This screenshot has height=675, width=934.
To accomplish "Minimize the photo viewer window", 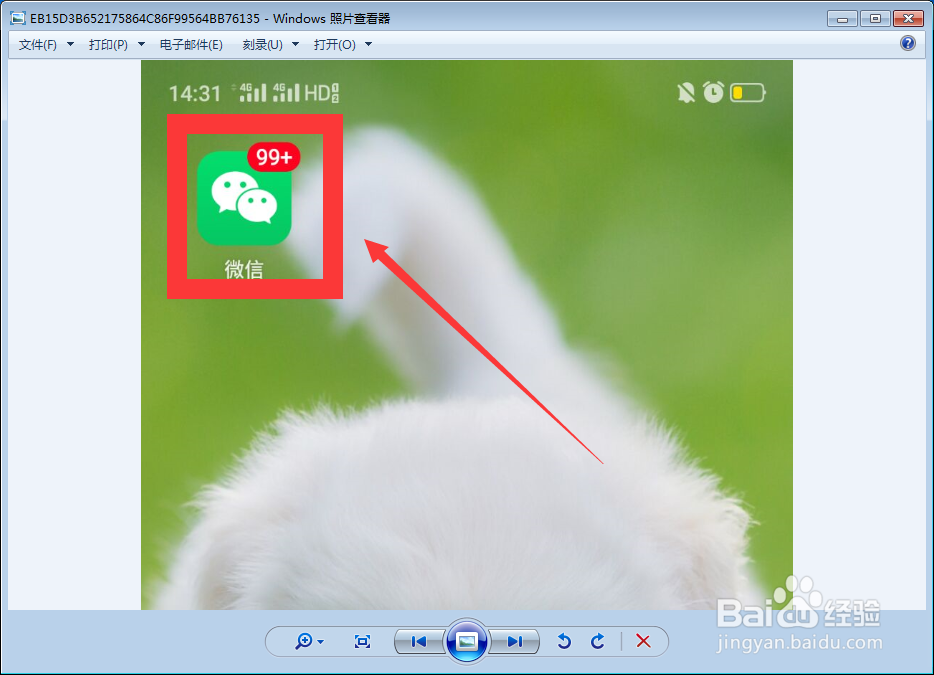I will (x=842, y=18).
